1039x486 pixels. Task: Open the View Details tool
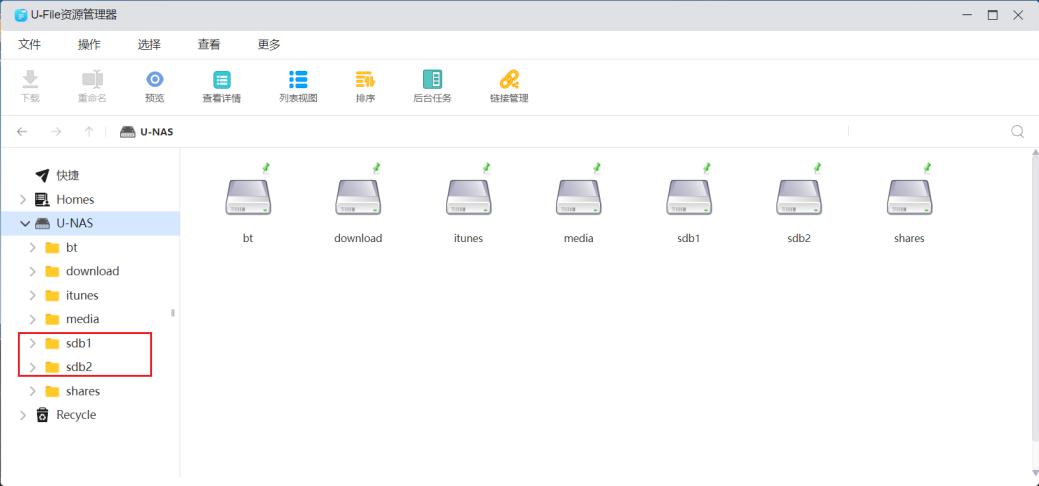pyautogui.click(x=221, y=80)
